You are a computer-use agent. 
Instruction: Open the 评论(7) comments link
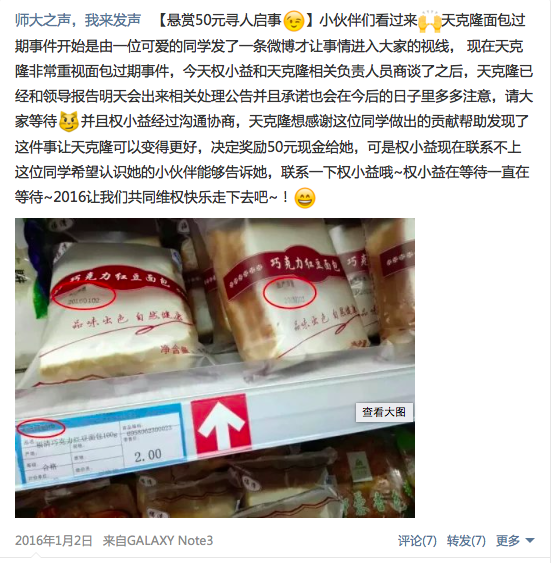417,540
